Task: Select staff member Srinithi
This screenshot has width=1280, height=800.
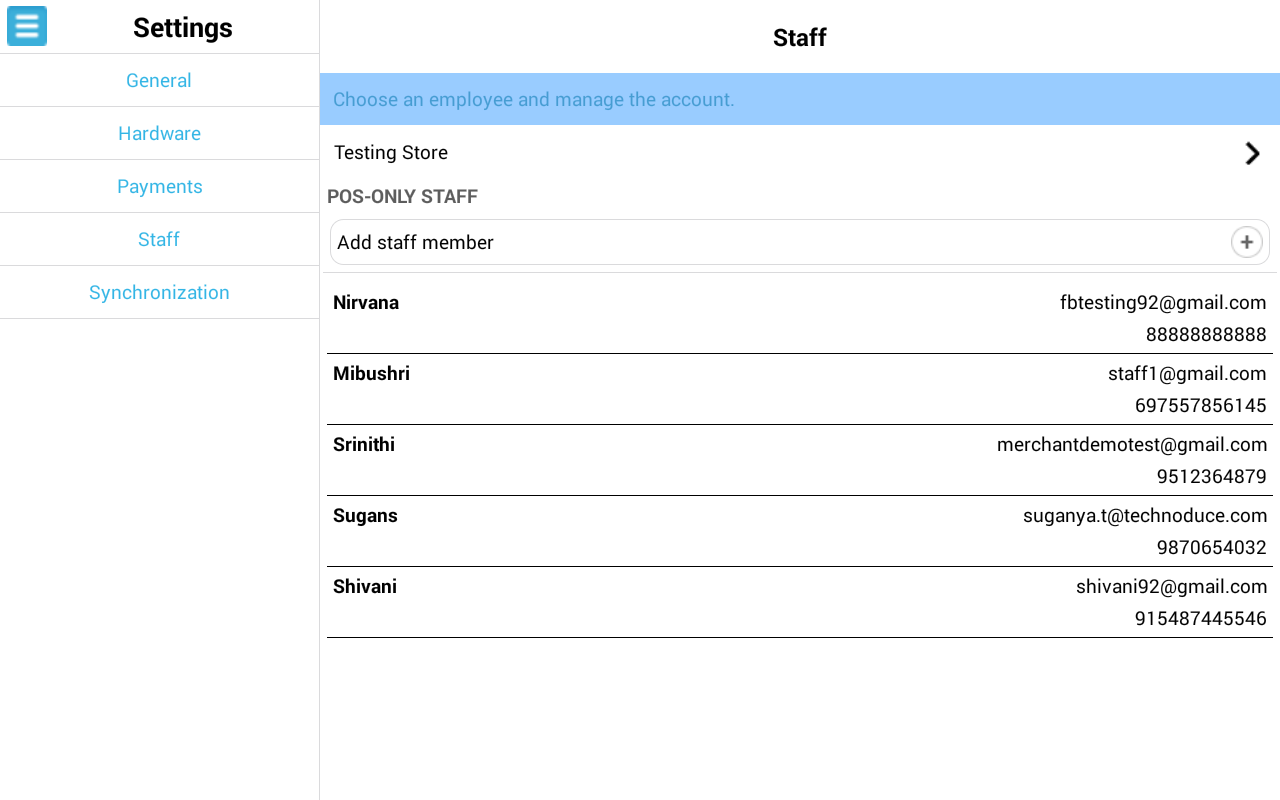Action: tap(364, 444)
